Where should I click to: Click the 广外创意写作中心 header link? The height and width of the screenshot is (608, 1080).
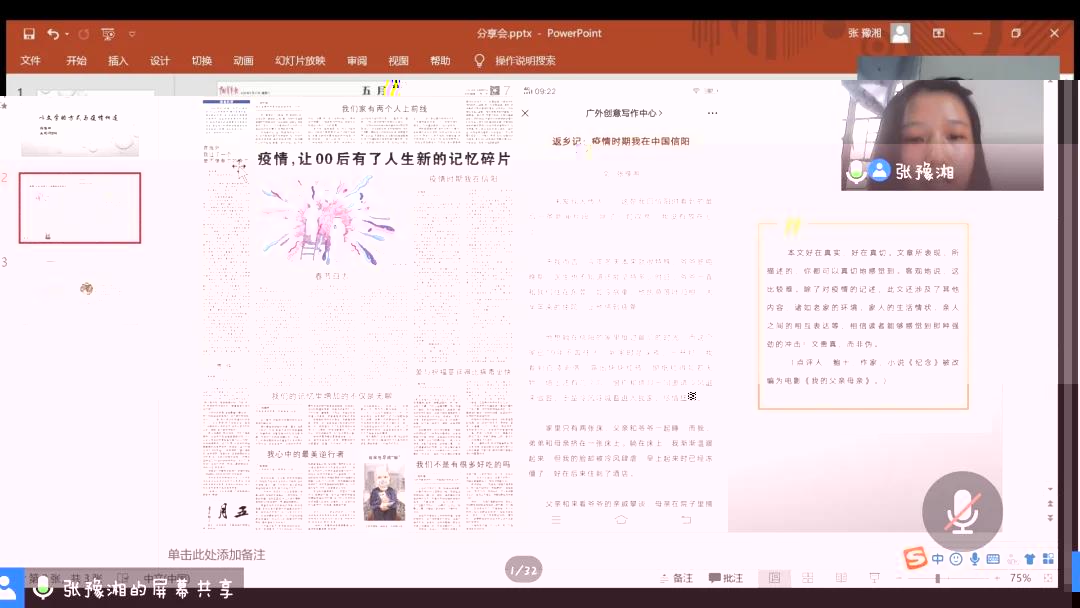tap(624, 113)
